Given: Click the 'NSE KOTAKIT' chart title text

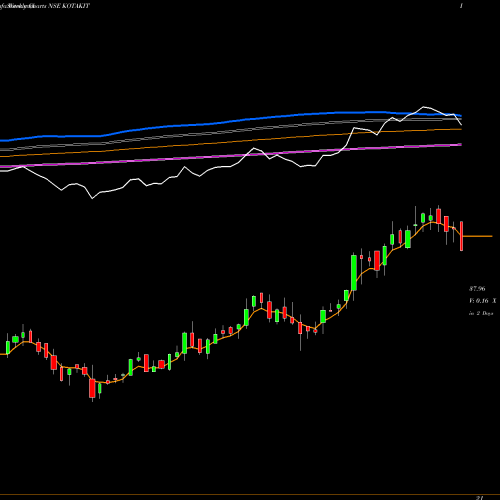Looking at the screenshot, I should tap(69, 6).
